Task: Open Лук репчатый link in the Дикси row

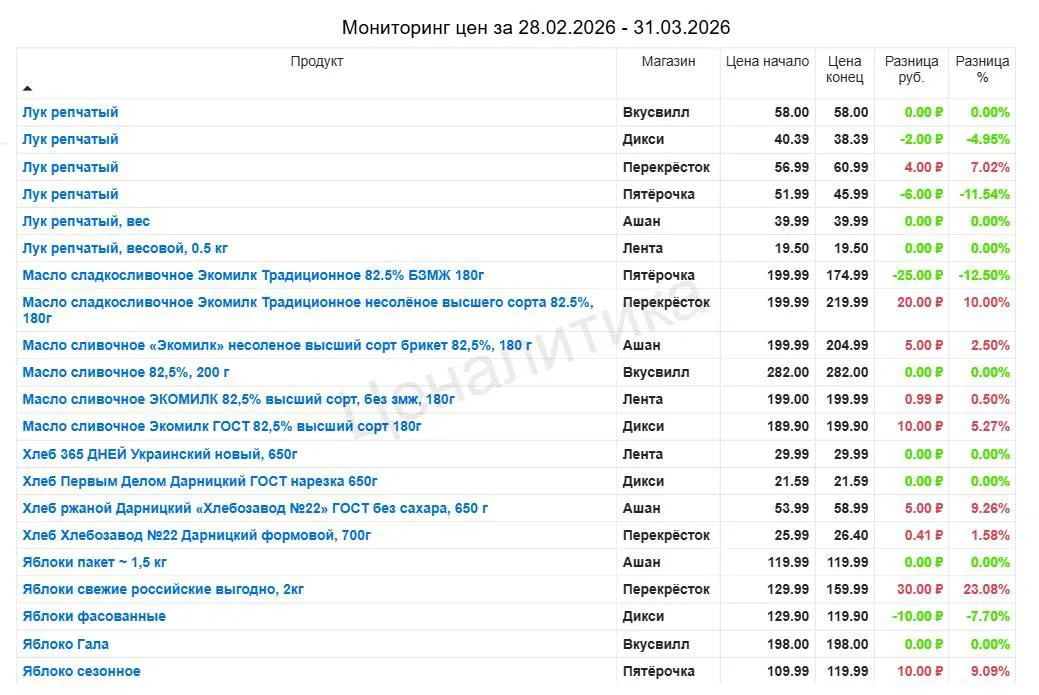Action: pyautogui.click(x=70, y=140)
